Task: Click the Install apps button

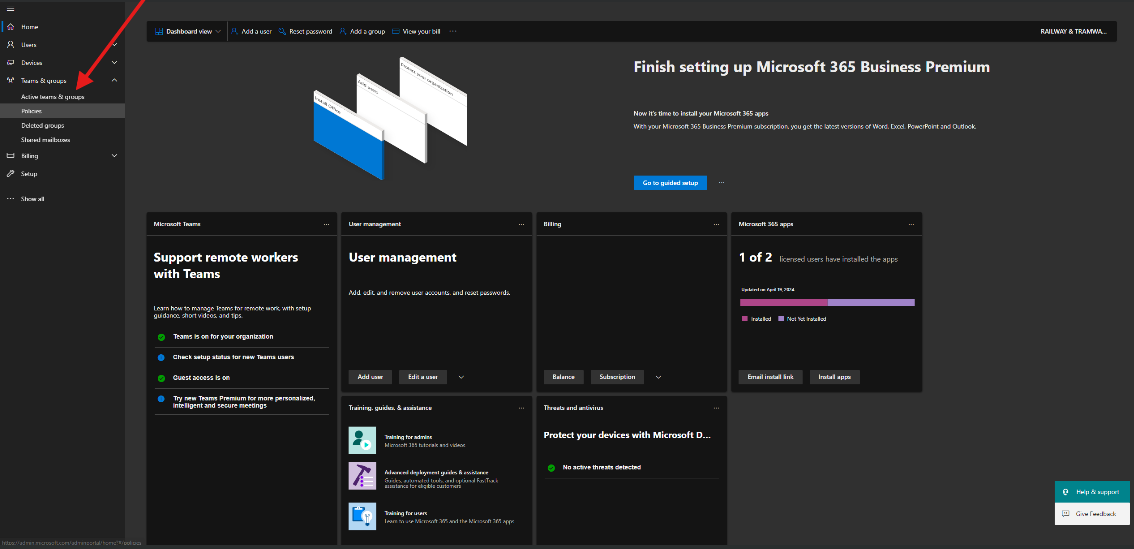Action: point(835,377)
